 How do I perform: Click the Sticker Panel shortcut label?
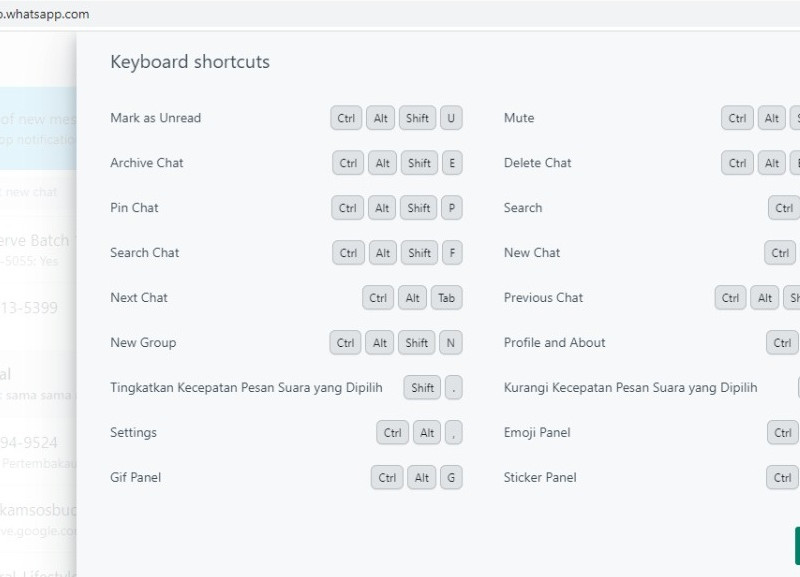[540, 478]
